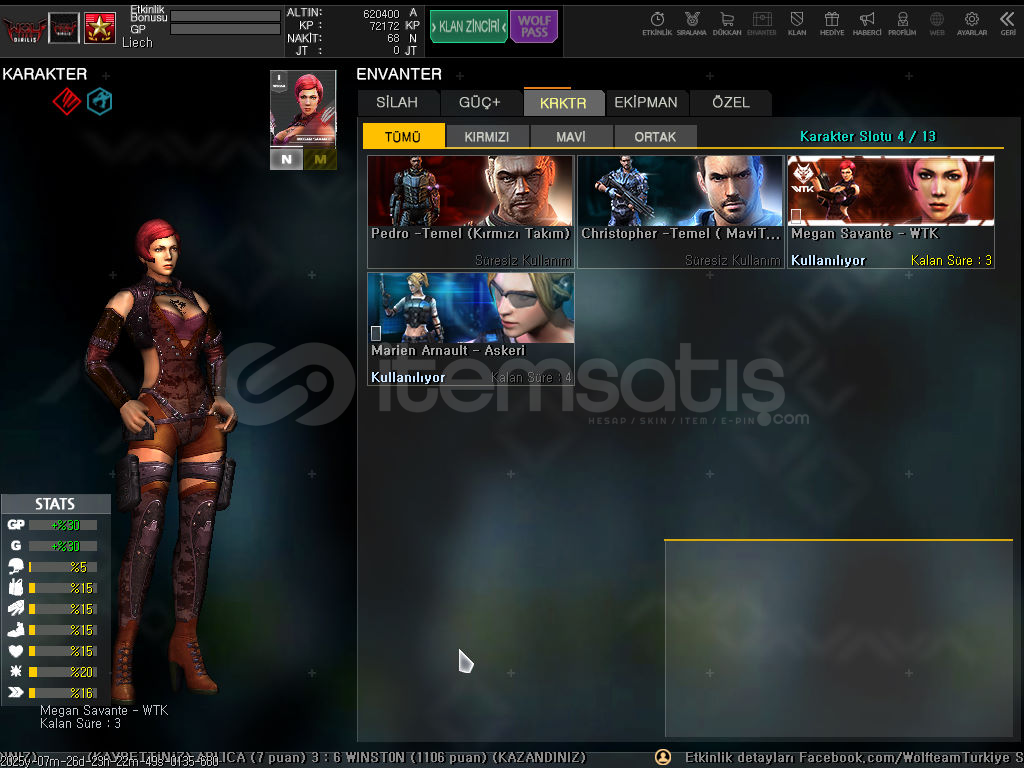Viewport: 1024px width, 768px height.
Task: Select the Pedro -Temel character card
Action: pyautogui.click(x=471, y=212)
